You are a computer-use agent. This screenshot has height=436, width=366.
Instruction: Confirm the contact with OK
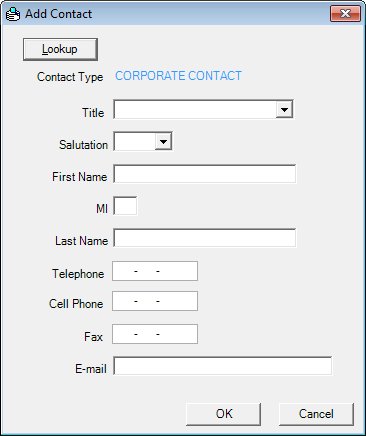(x=224, y=414)
